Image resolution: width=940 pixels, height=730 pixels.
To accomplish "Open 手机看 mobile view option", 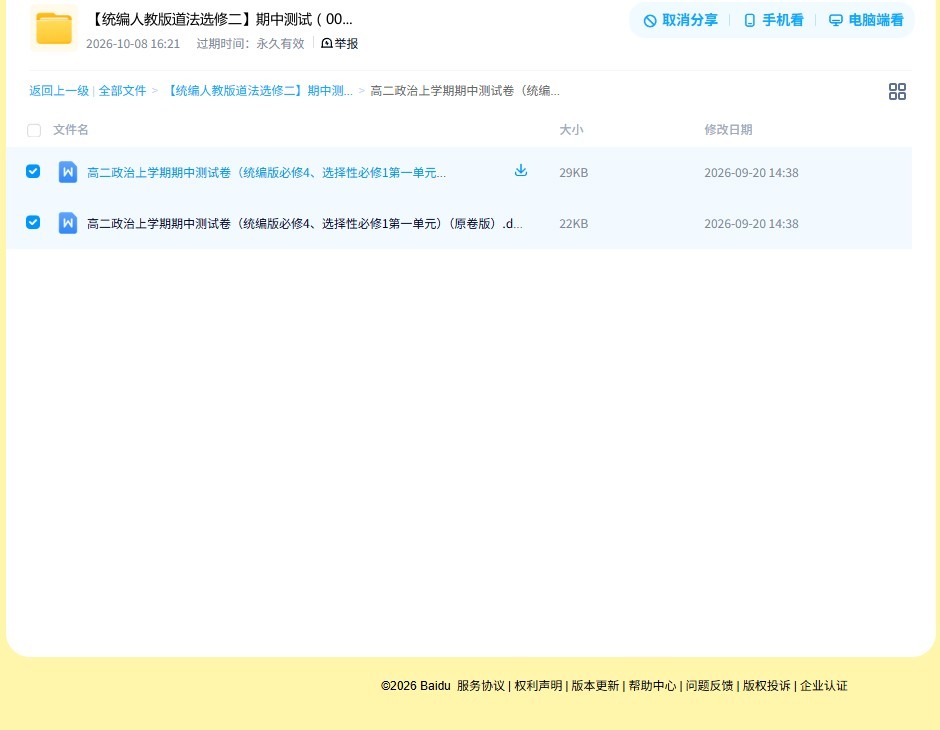I will click(x=773, y=20).
